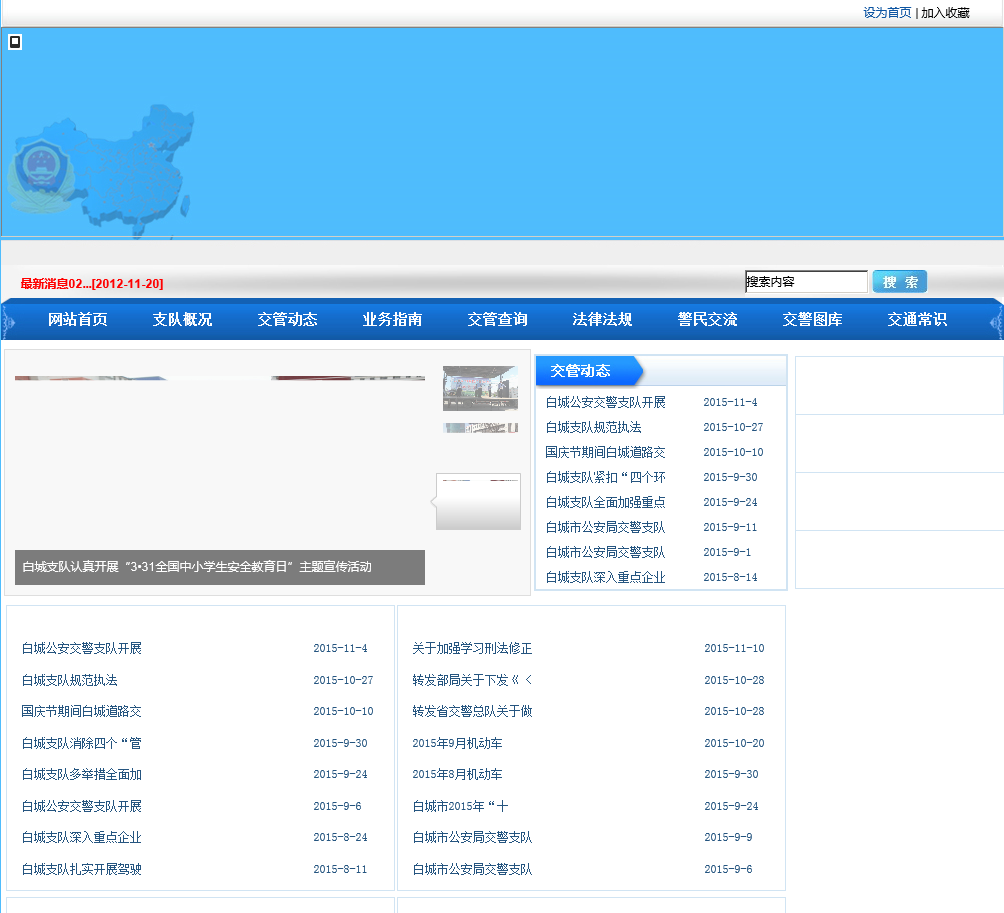Open the 关于加强学习刑法修正 notice
Screen dimensions: 1004x913
pyautogui.click(x=472, y=648)
